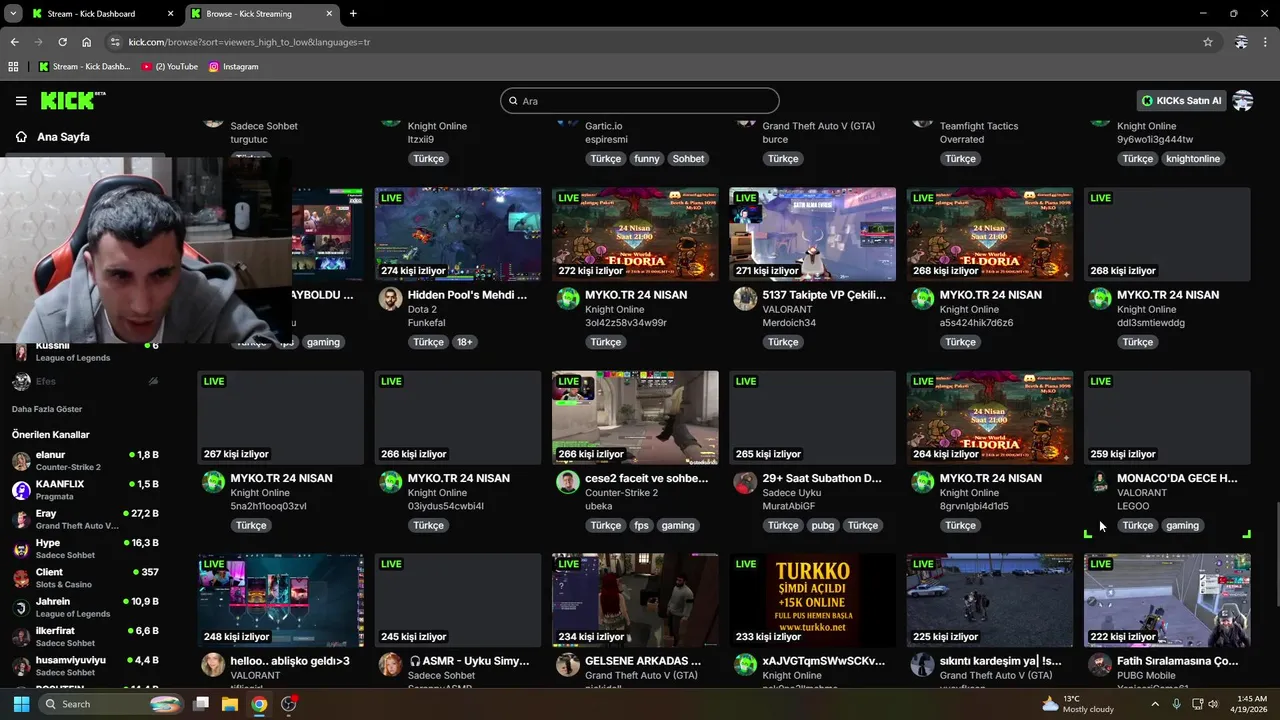Click Hidden Pool's Mehdi streamer avatar

(390, 299)
